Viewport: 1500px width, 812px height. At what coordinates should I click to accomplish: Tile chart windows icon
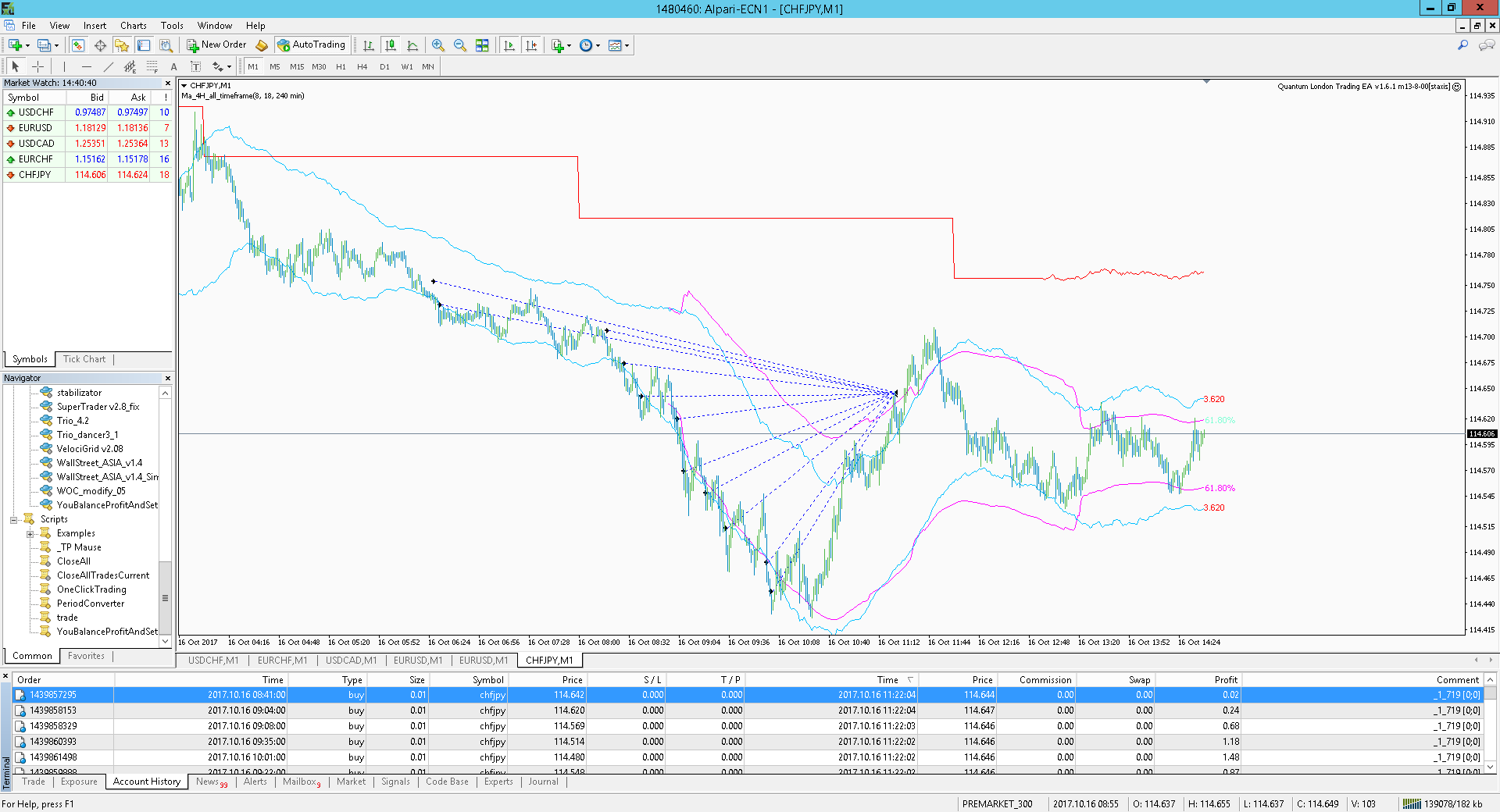click(x=482, y=45)
